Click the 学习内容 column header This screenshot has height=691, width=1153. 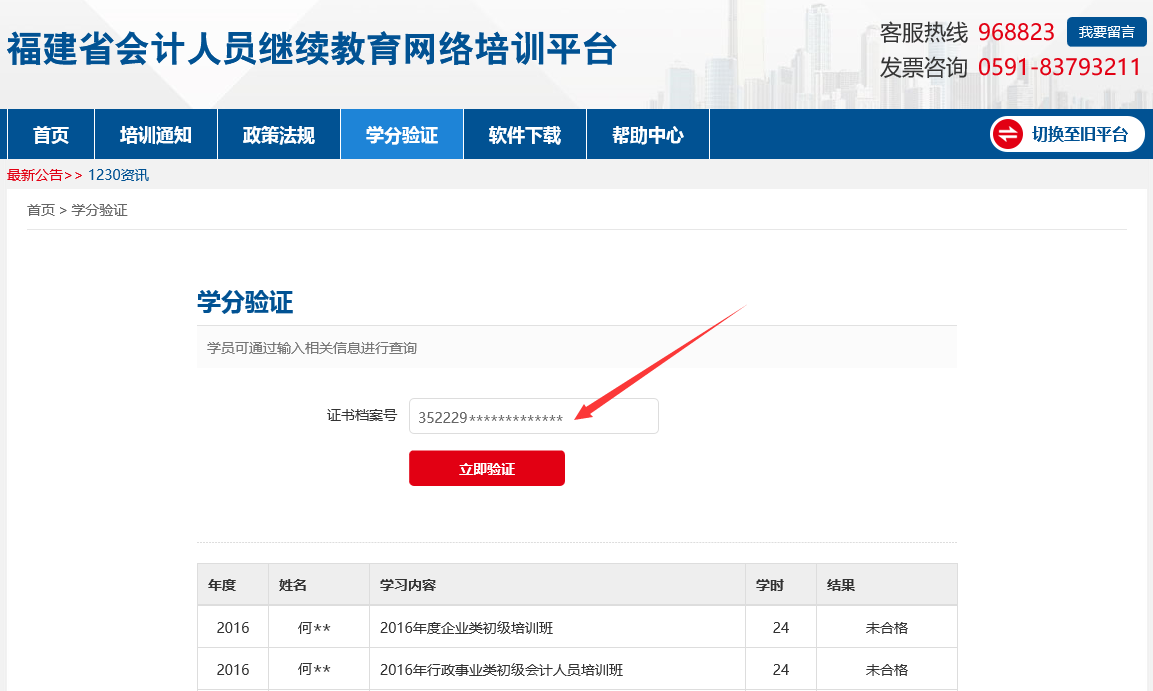point(408,585)
